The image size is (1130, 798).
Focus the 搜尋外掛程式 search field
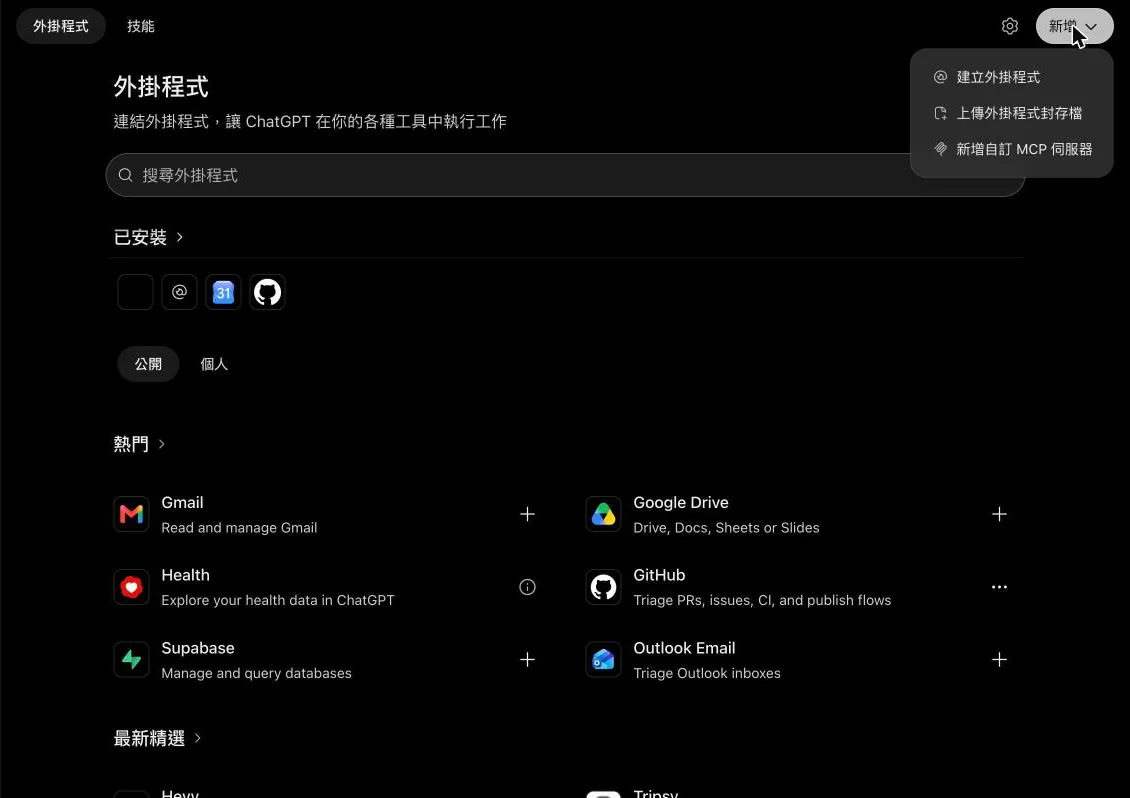564,175
